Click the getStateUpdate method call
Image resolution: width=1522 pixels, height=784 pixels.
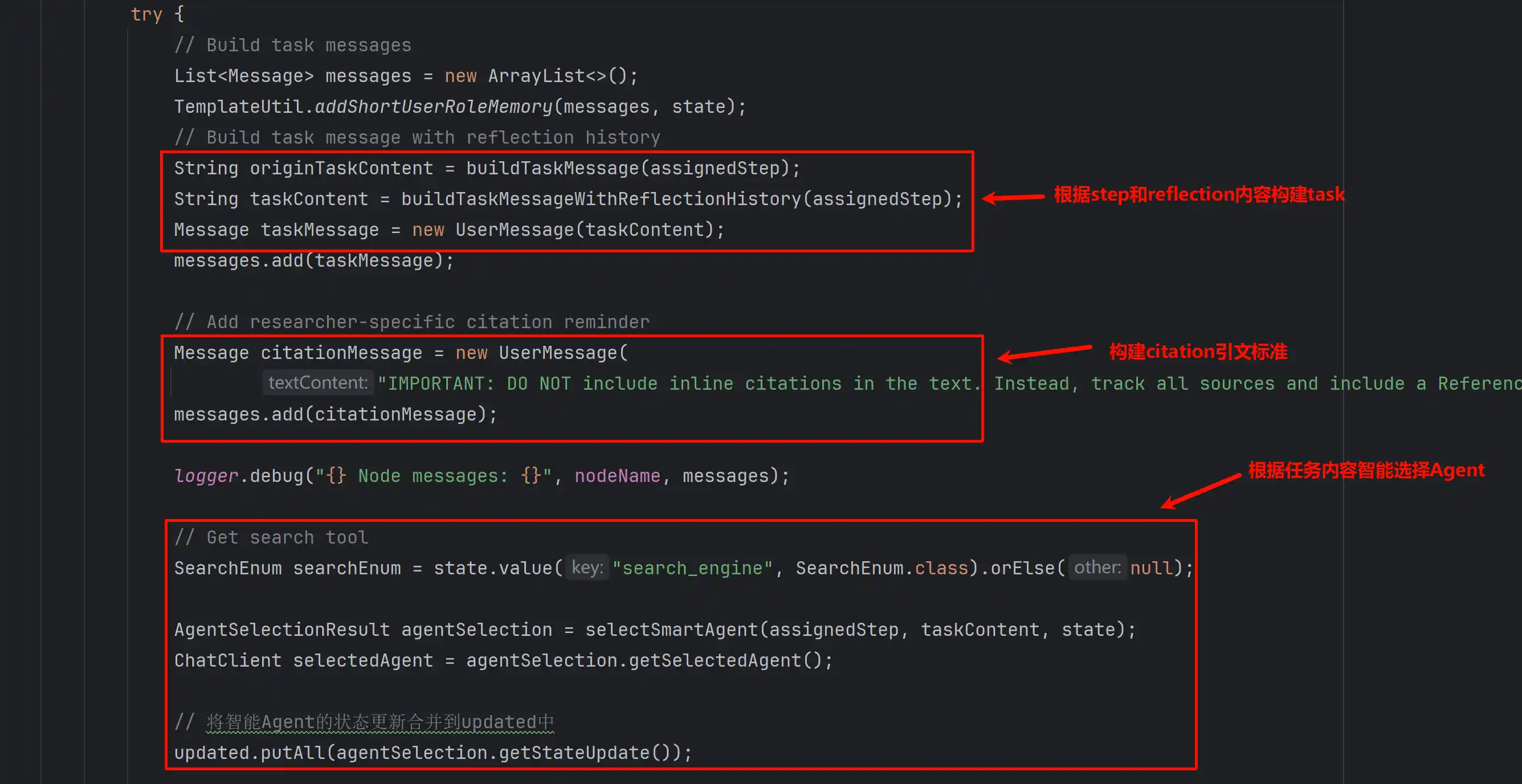[574, 753]
